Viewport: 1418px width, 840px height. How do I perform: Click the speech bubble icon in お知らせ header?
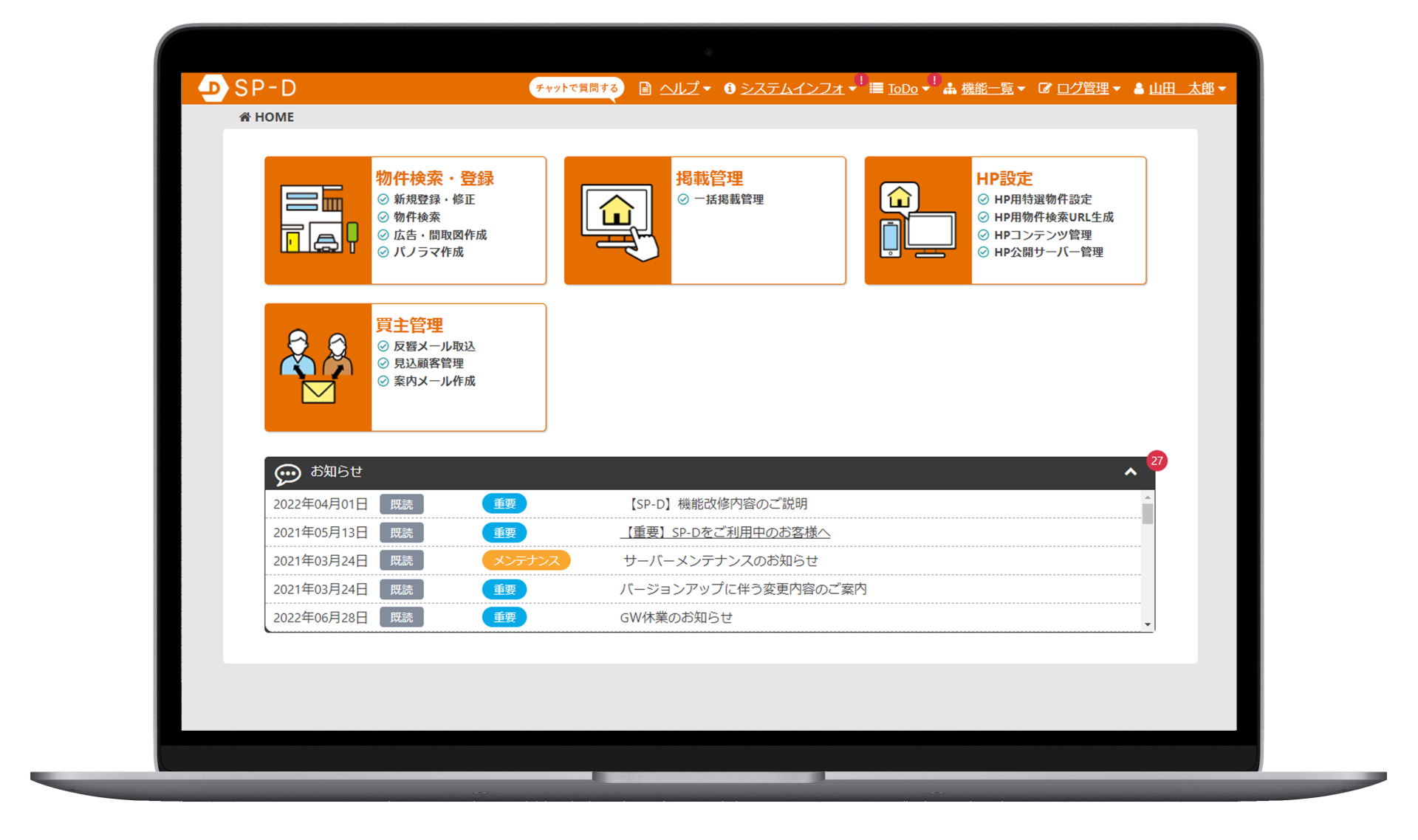pyautogui.click(x=288, y=473)
